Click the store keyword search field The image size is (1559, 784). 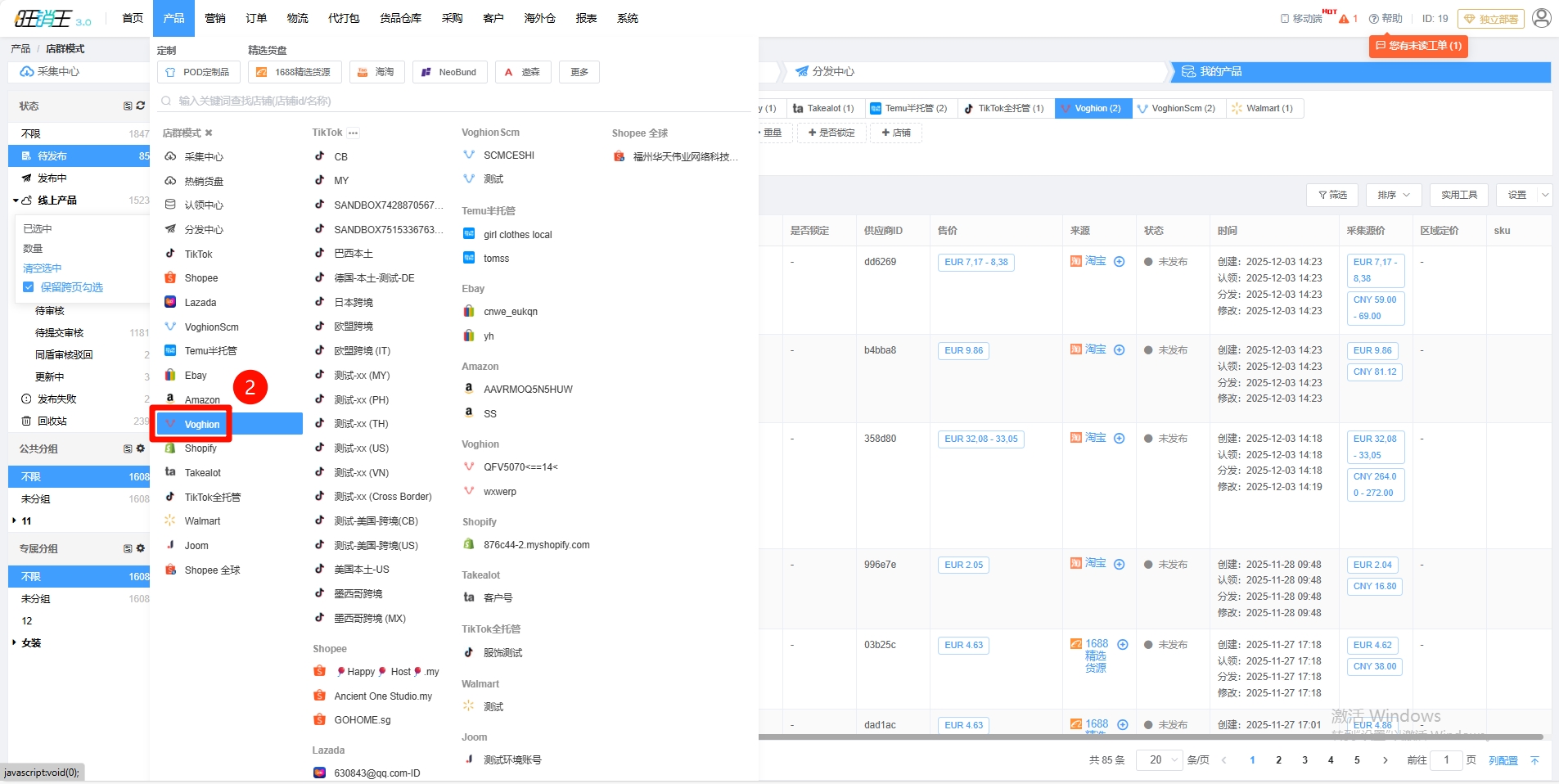(458, 101)
